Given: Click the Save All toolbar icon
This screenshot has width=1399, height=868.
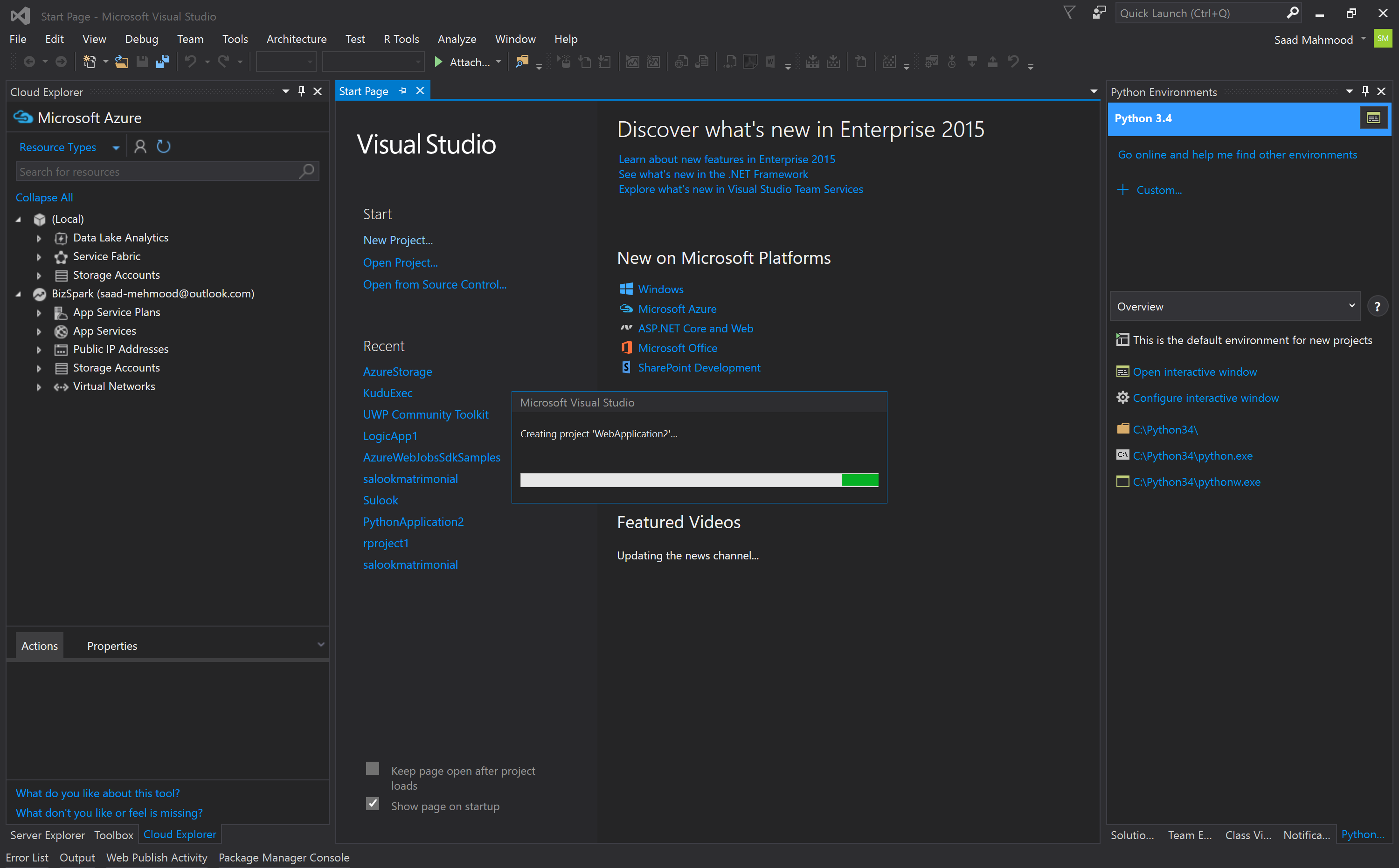Looking at the screenshot, I should click(x=163, y=62).
